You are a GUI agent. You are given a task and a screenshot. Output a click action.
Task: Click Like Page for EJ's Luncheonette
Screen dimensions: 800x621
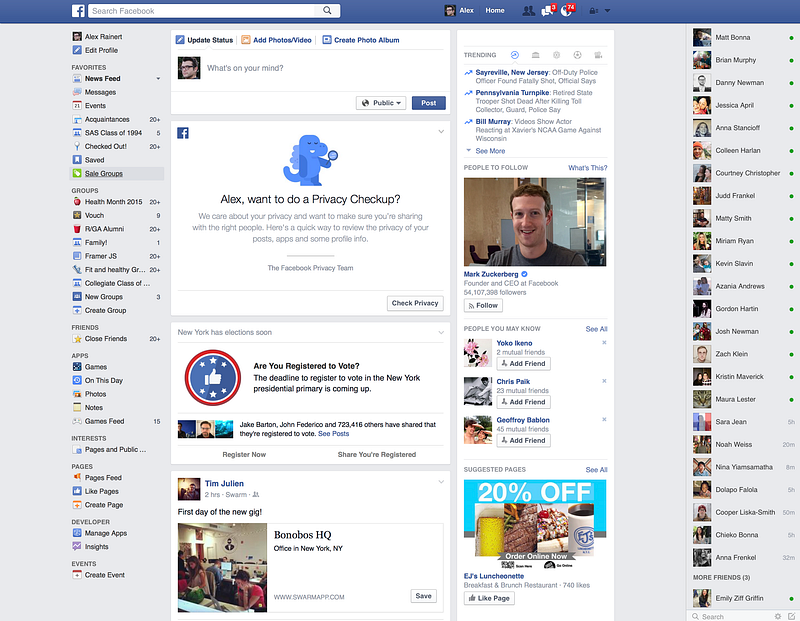point(489,598)
